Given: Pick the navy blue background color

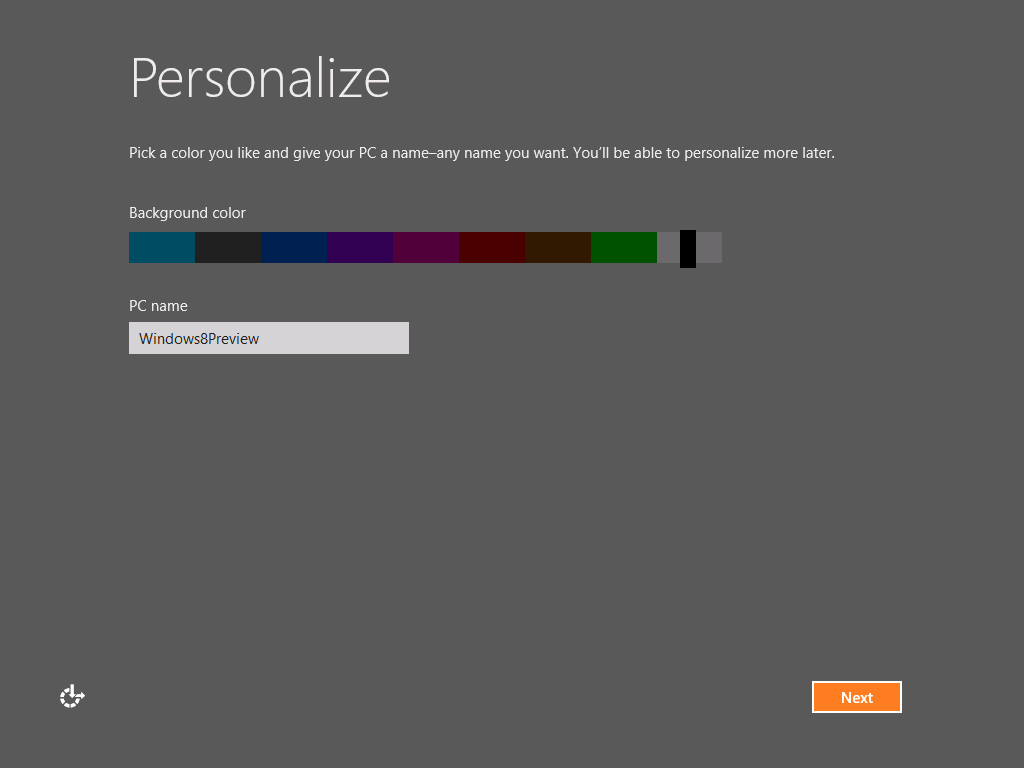Looking at the screenshot, I should tap(294, 247).
